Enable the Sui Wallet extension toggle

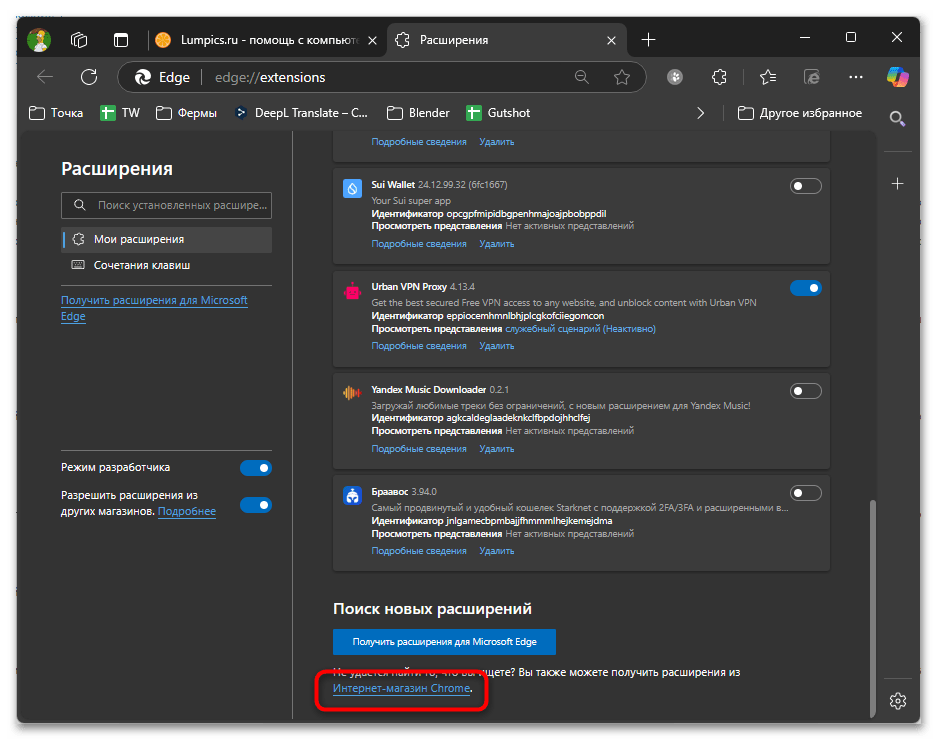806,186
